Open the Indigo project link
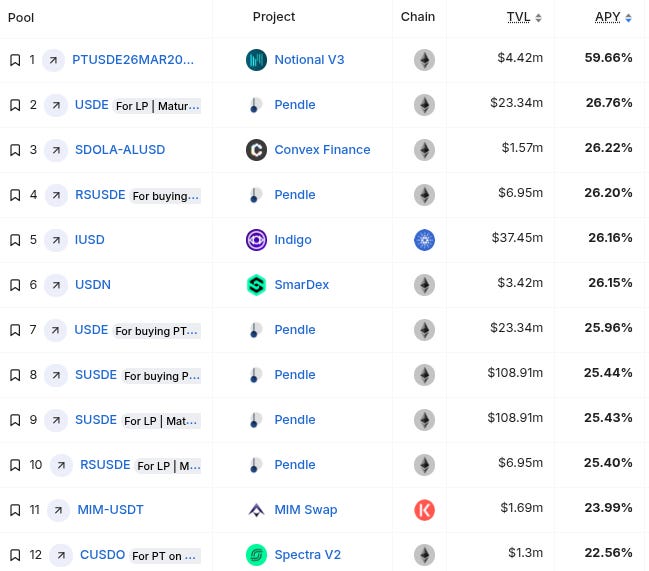The height and width of the screenshot is (571, 649). pyautogui.click(x=293, y=240)
